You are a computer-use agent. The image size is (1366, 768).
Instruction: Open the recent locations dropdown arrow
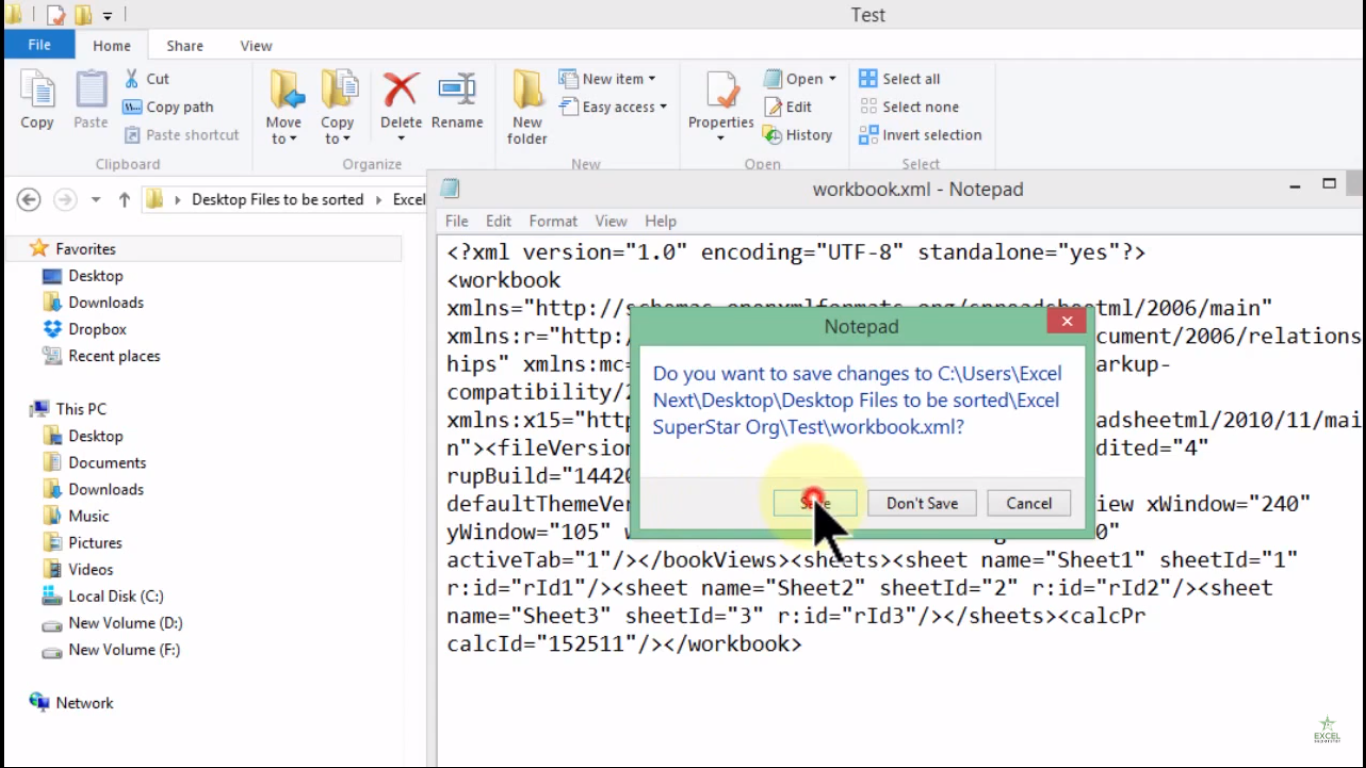(96, 200)
